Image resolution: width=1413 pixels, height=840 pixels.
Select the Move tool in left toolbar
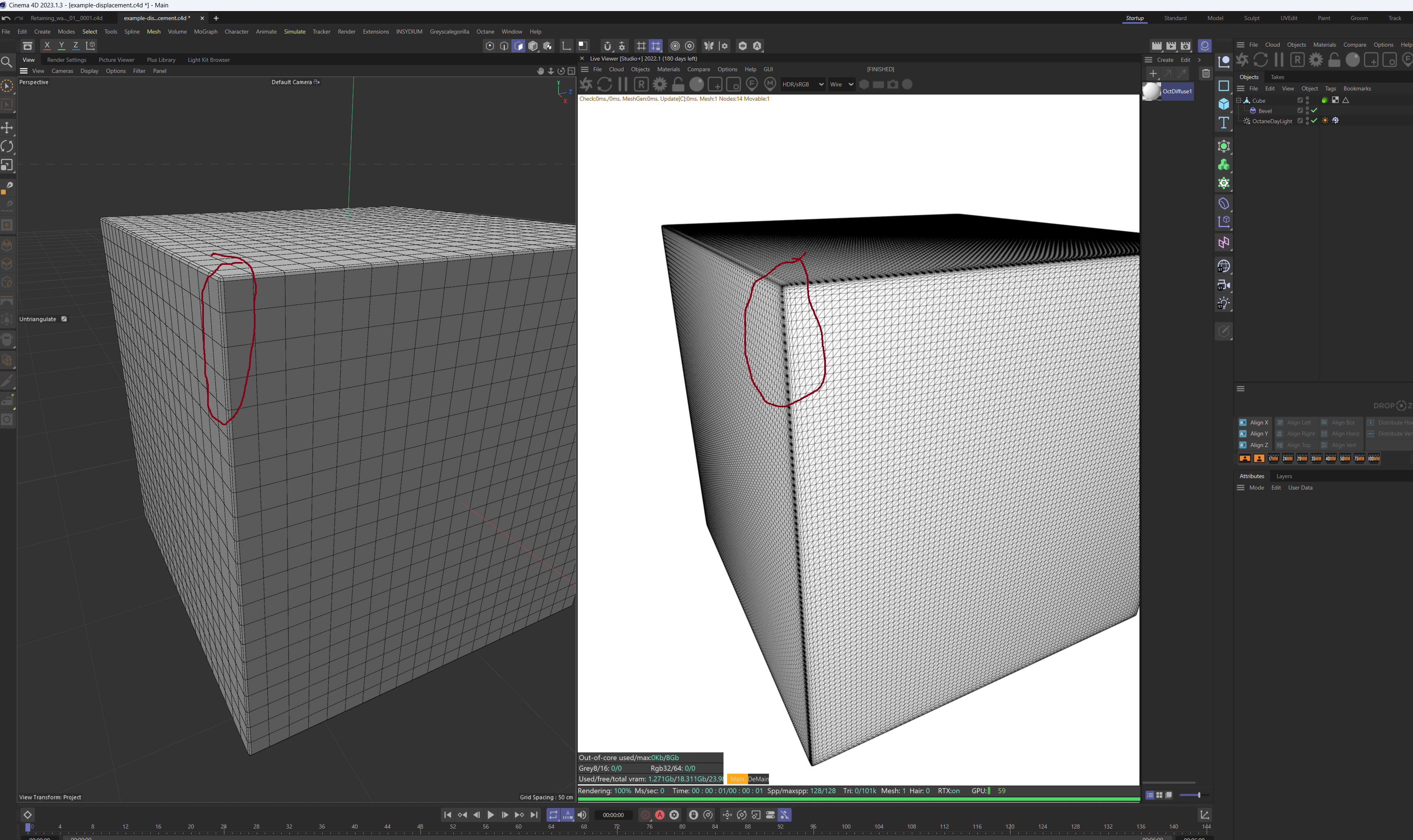pos(7,127)
